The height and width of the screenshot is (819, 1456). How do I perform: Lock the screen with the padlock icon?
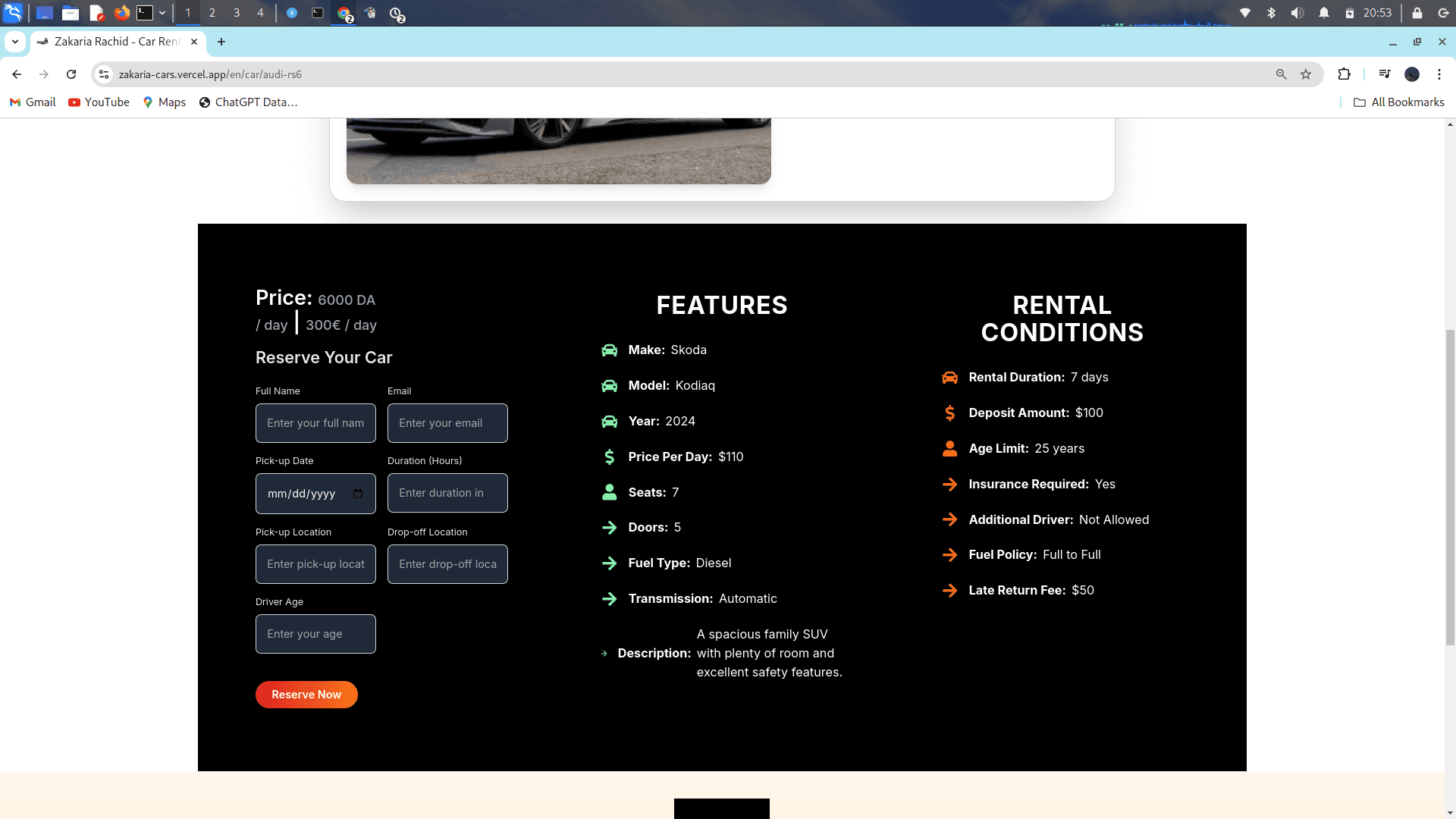(1417, 13)
